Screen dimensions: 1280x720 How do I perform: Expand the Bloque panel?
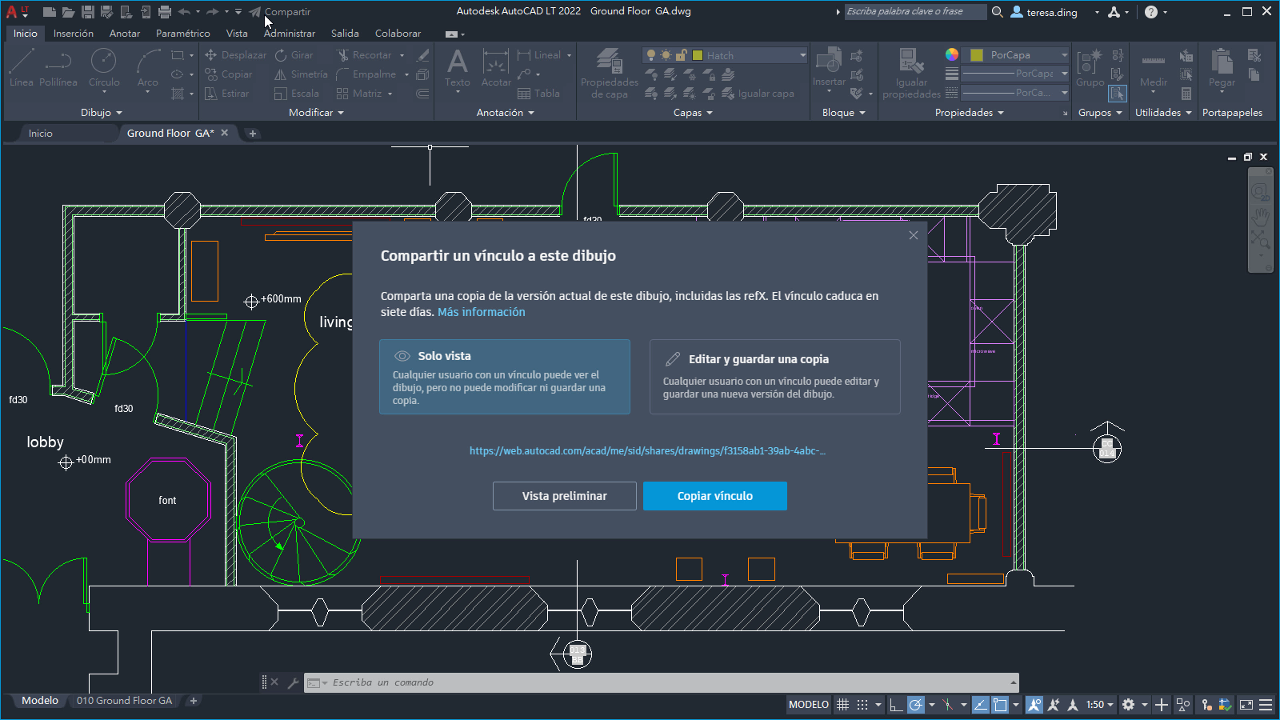point(844,113)
